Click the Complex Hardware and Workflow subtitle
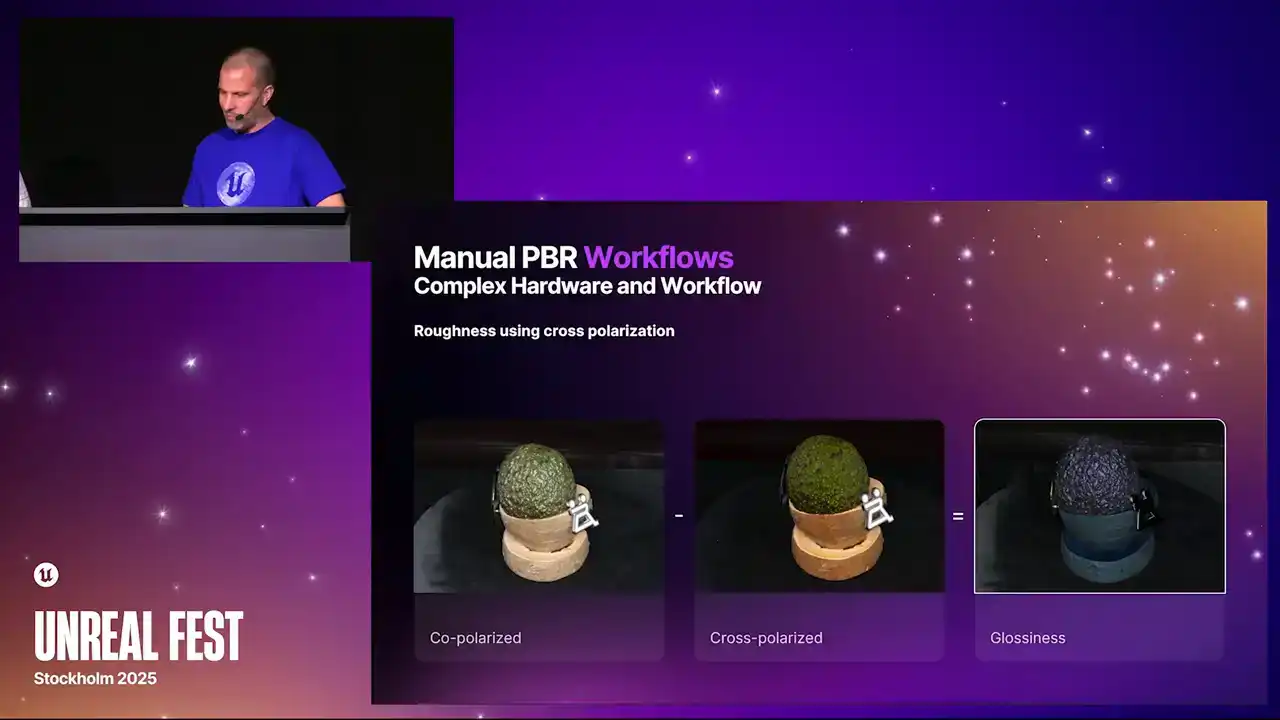Viewport: 1280px width, 720px height. [587, 286]
